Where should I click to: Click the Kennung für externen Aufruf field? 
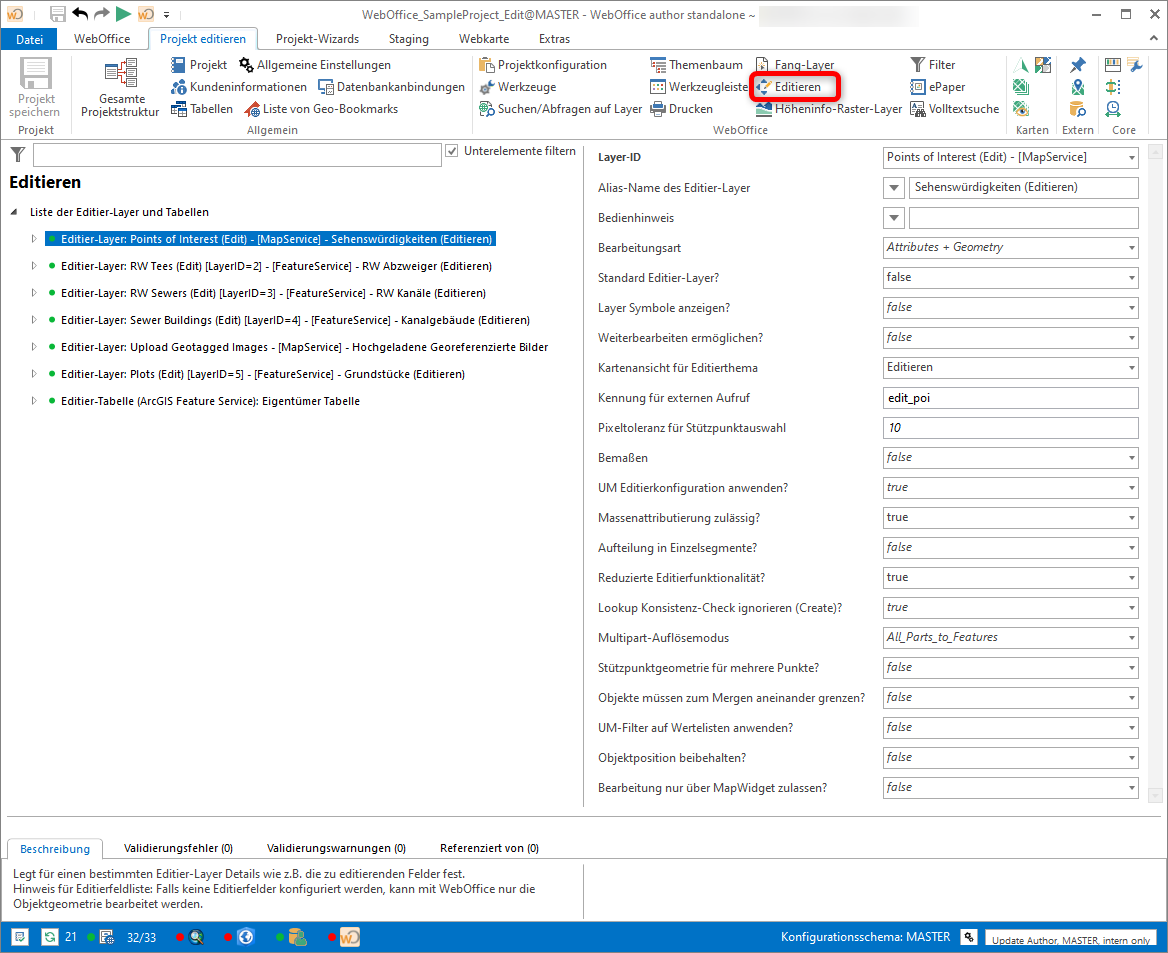coord(1010,397)
